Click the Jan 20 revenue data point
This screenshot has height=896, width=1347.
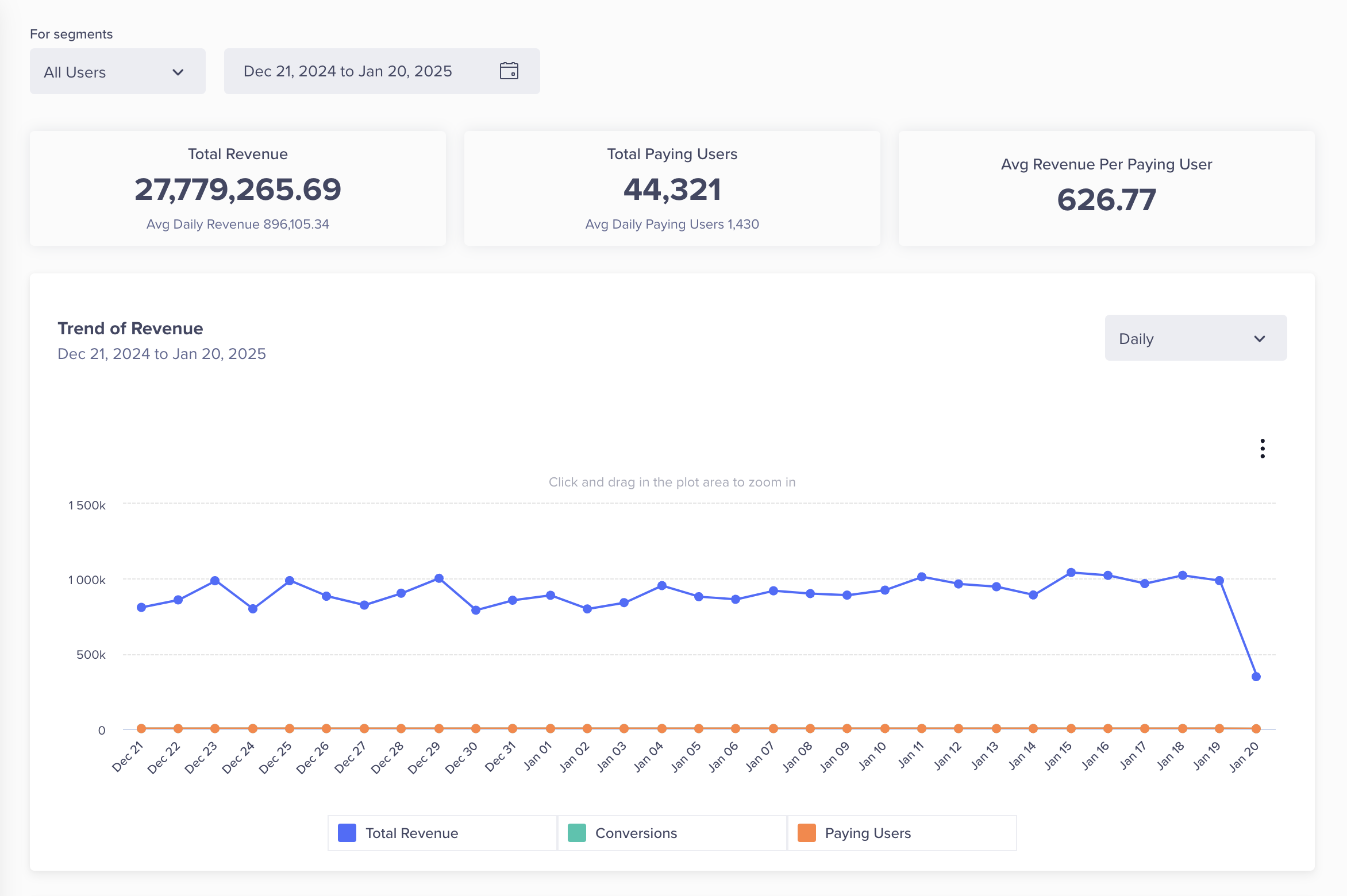point(1256,677)
